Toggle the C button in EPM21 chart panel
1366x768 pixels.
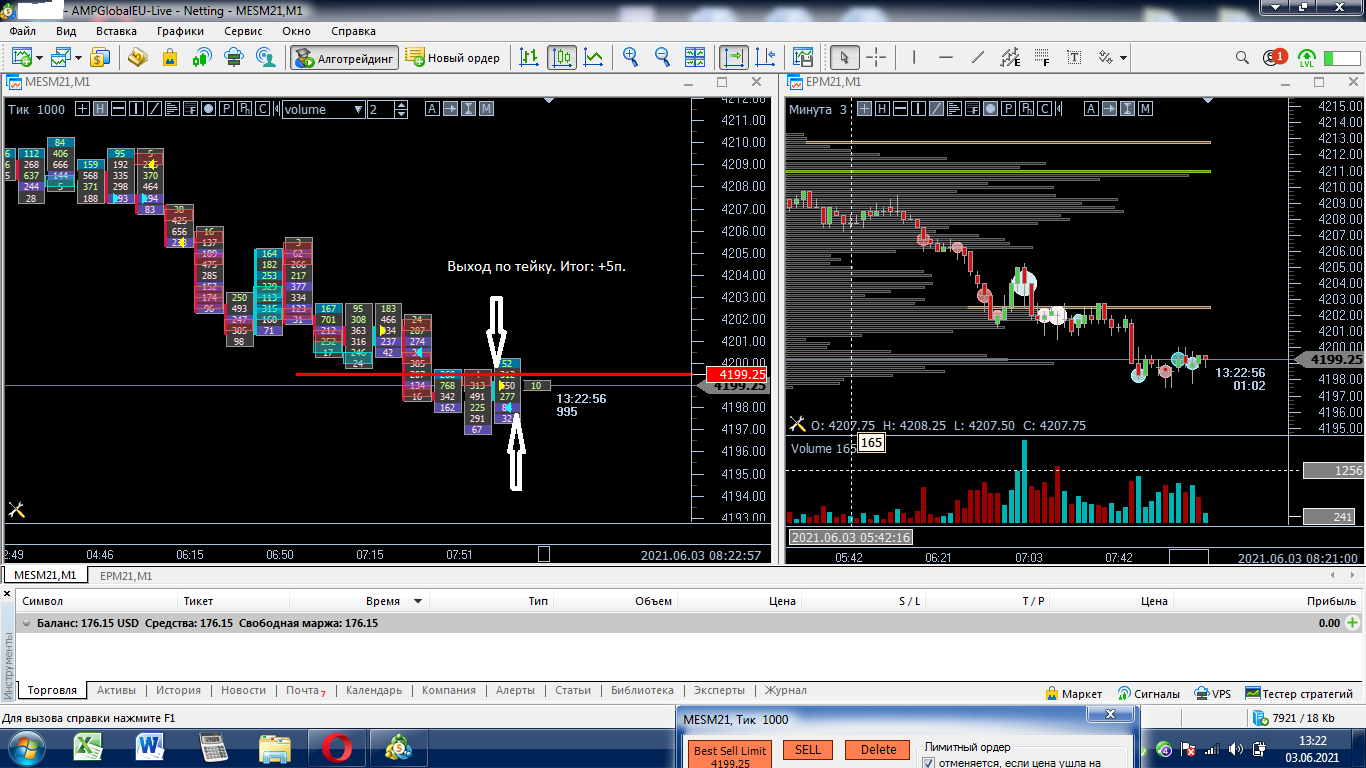pyautogui.click(x=1045, y=109)
